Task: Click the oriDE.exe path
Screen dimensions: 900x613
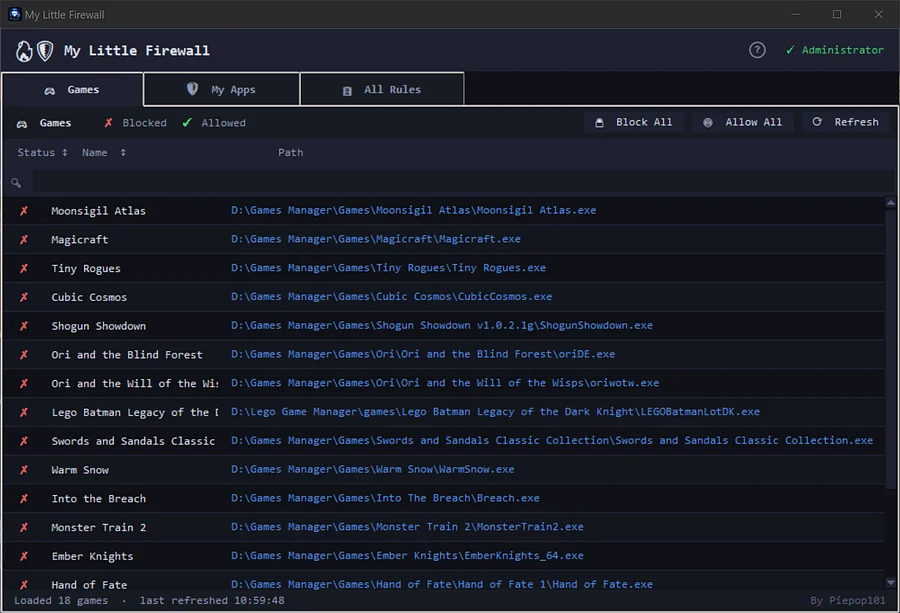Action: point(423,354)
